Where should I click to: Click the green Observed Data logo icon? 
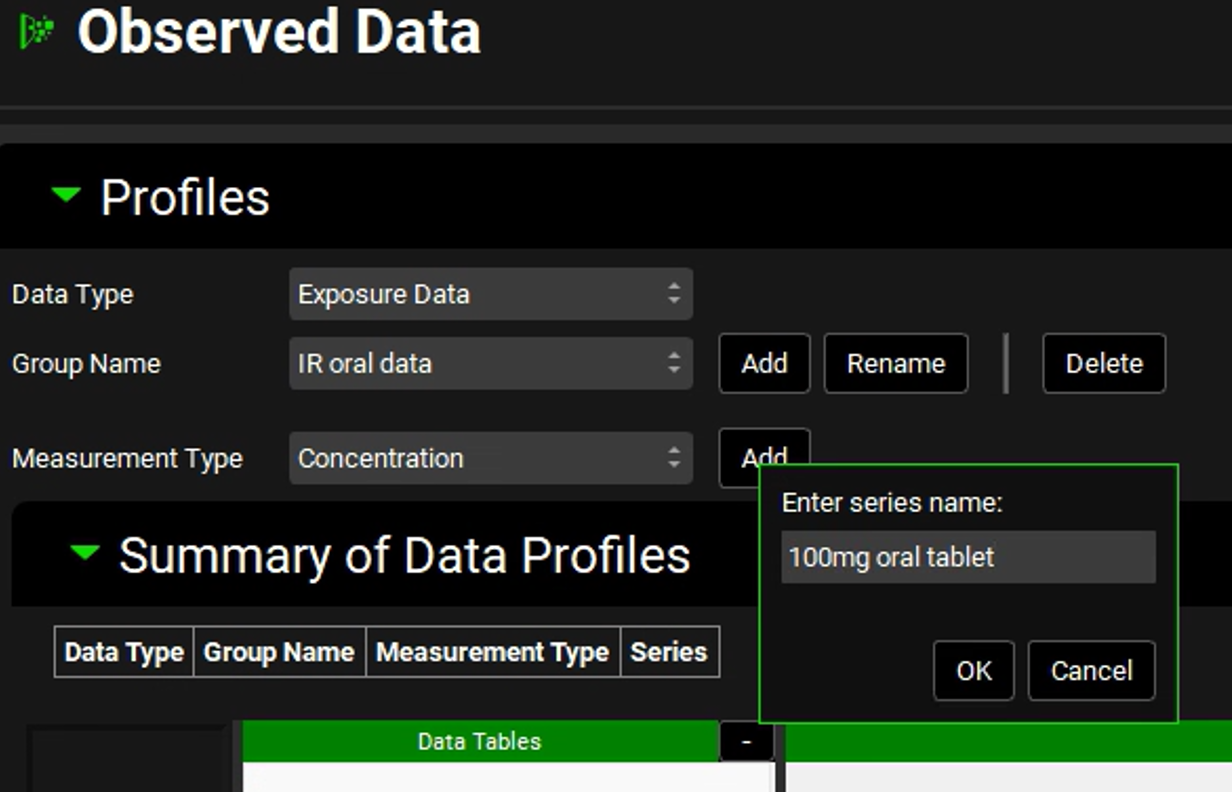click(x=37, y=31)
